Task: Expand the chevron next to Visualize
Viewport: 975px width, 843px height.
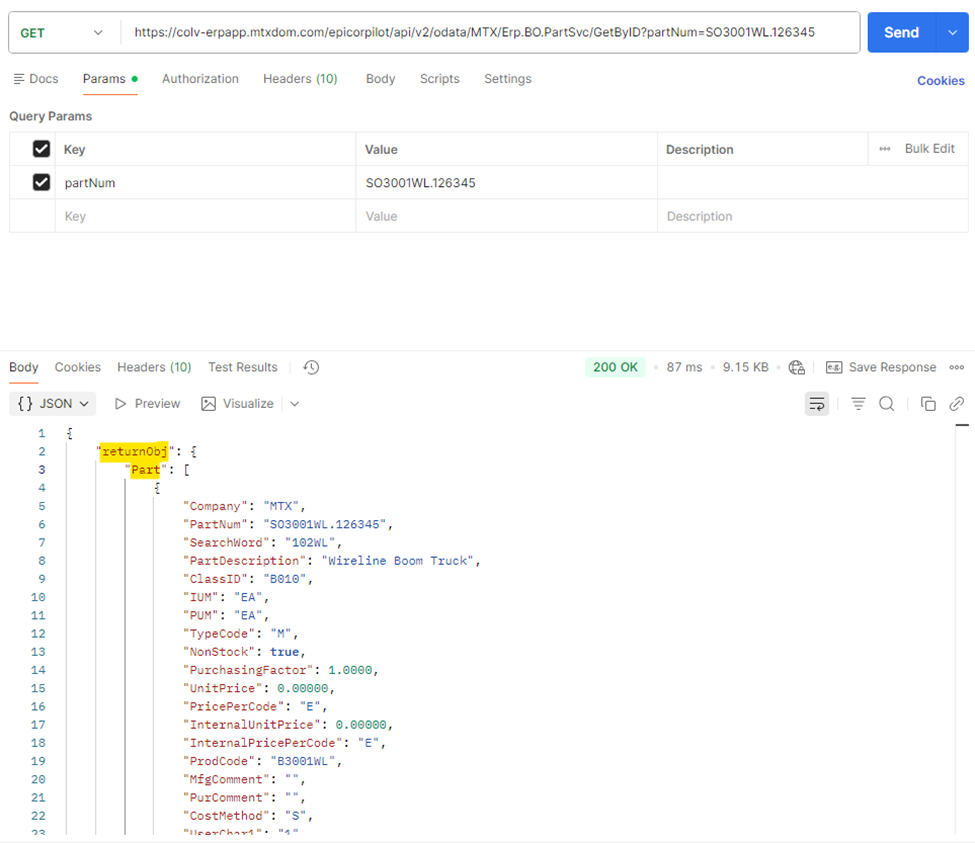Action: pos(294,404)
